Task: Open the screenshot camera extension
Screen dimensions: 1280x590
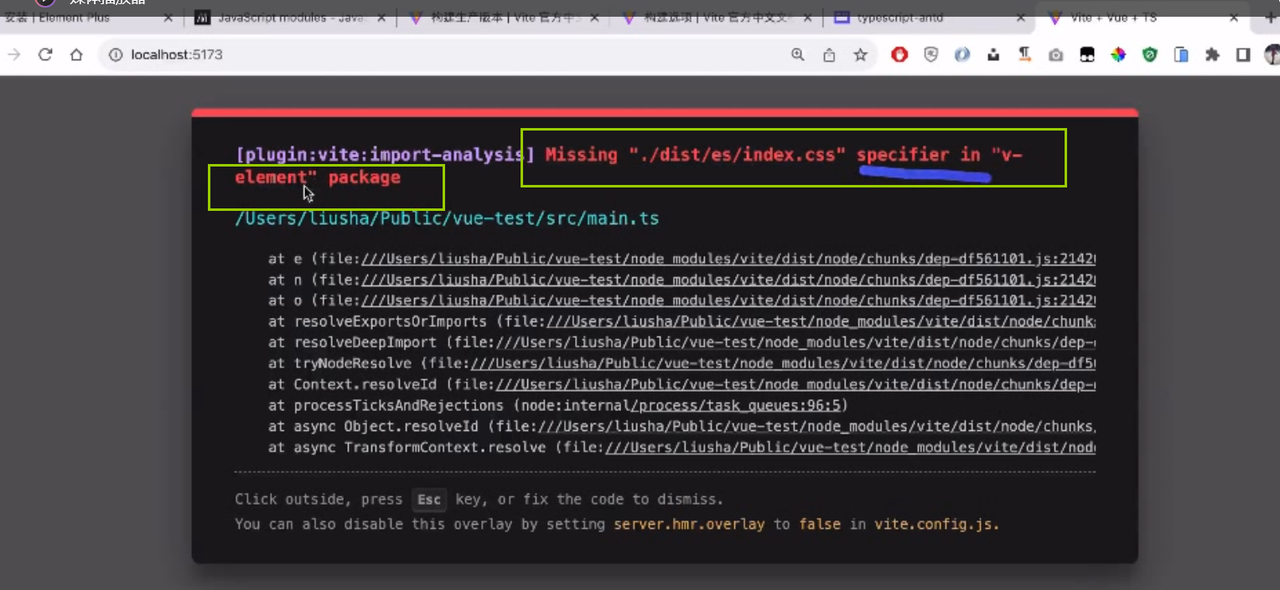Action: click(x=1055, y=54)
